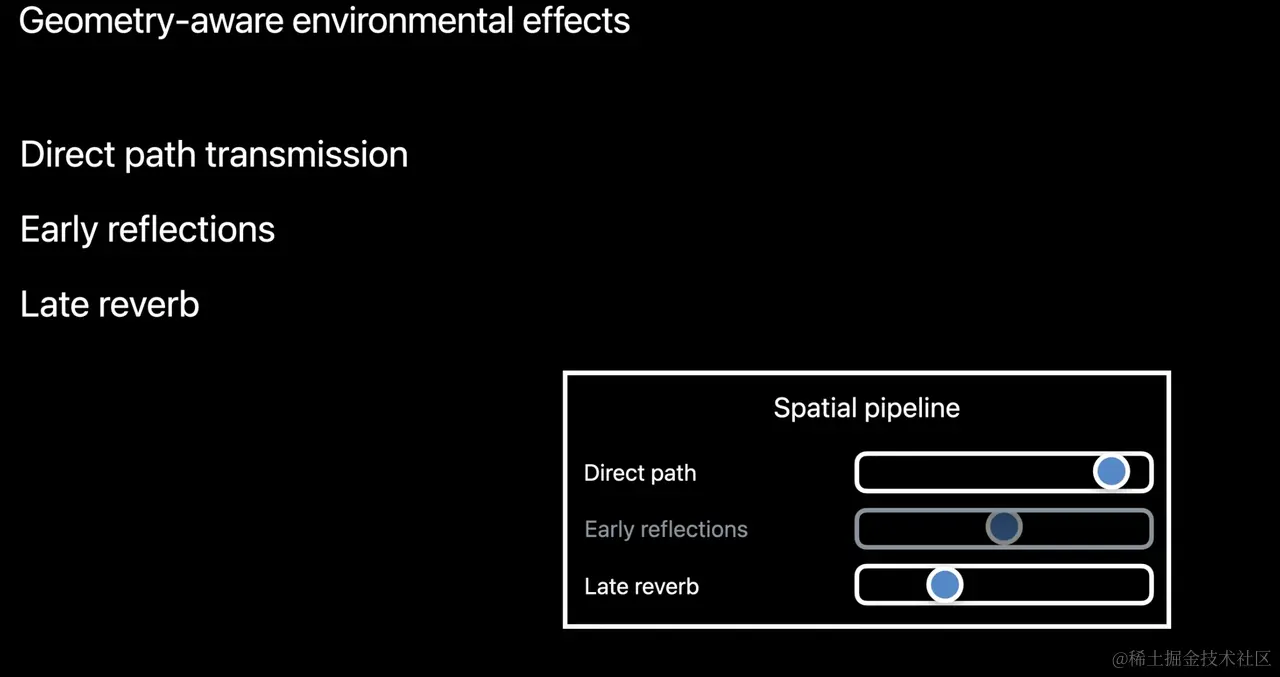Click the Early reflections bullet text
Viewport: 1280px width, 677px height.
coord(147,229)
